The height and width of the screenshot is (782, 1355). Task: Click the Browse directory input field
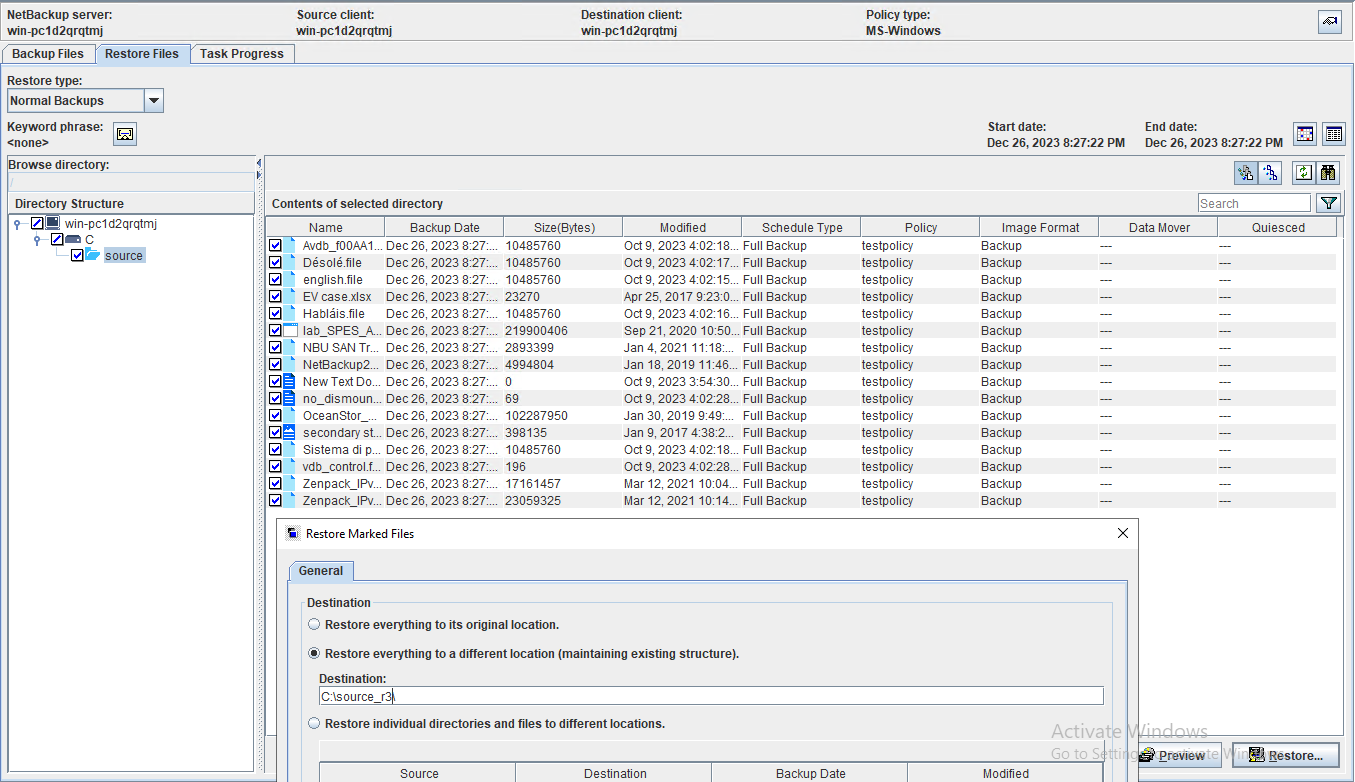pyautogui.click(x=131, y=182)
